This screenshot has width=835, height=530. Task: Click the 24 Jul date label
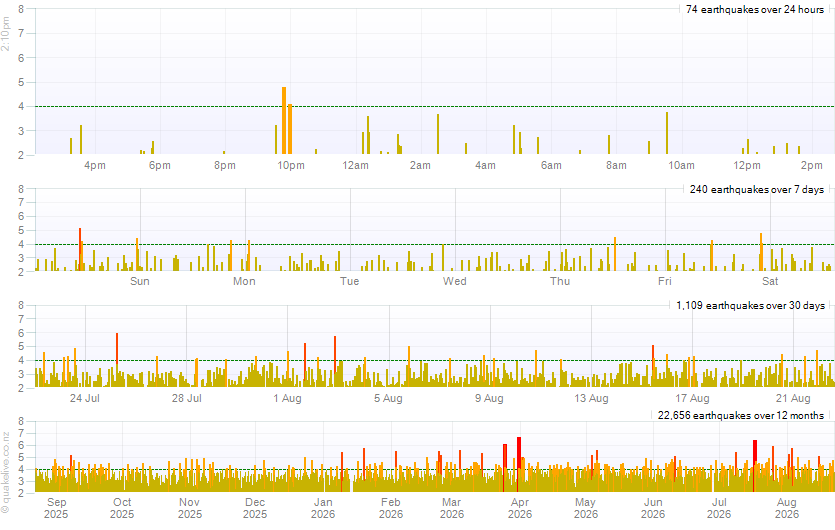pos(85,398)
